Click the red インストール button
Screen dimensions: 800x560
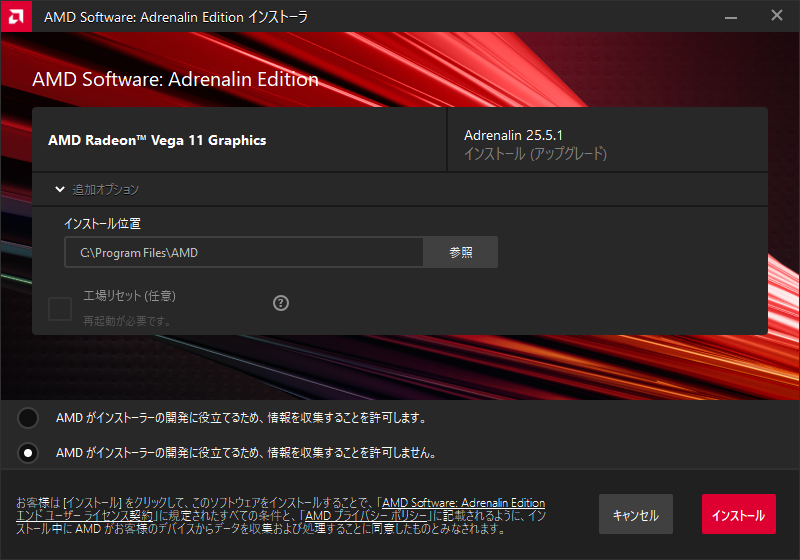click(x=739, y=514)
